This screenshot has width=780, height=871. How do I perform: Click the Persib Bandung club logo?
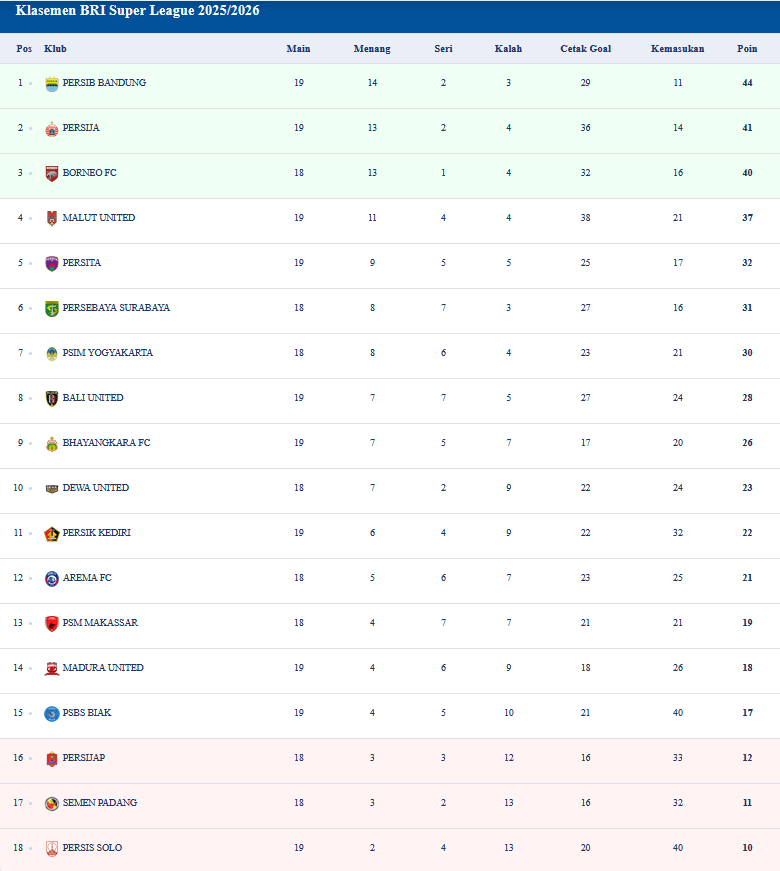52,84
